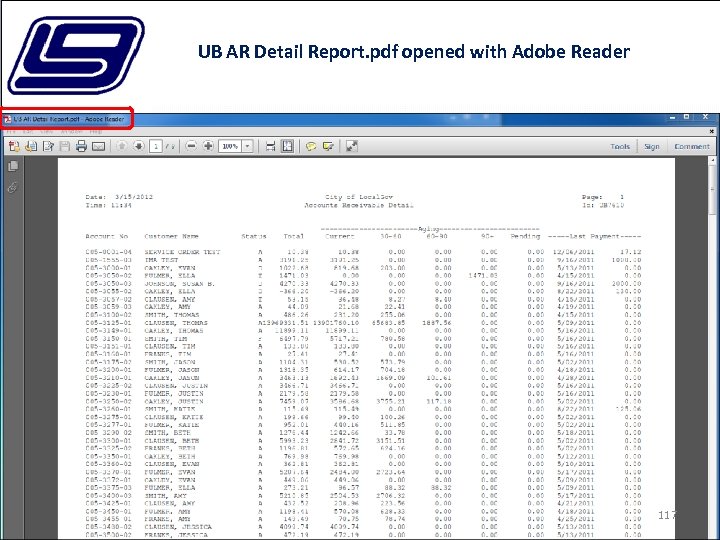Click the 'Customer Name' column header
Screen dimensions: 720x540
[x=171, y=236]
